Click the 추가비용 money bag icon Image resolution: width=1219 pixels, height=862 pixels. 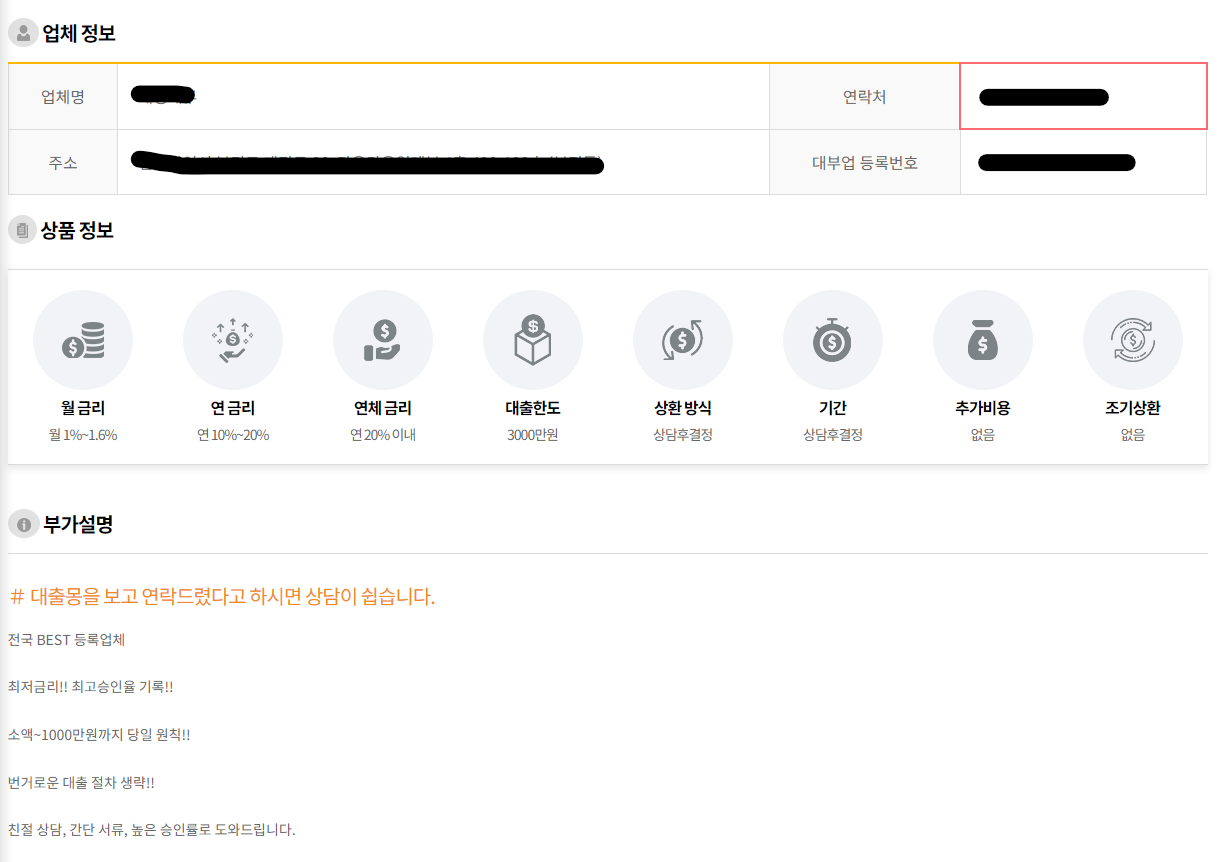983,339
